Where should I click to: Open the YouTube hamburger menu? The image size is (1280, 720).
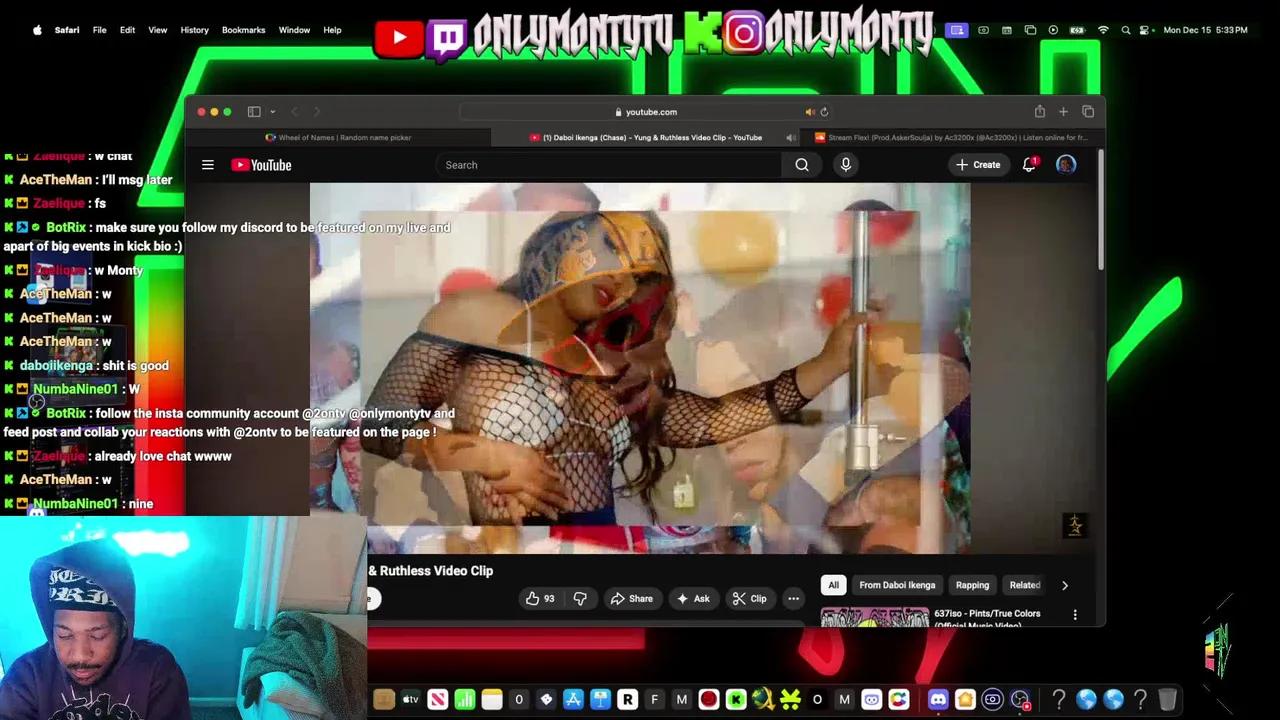(x=207, y=164)
